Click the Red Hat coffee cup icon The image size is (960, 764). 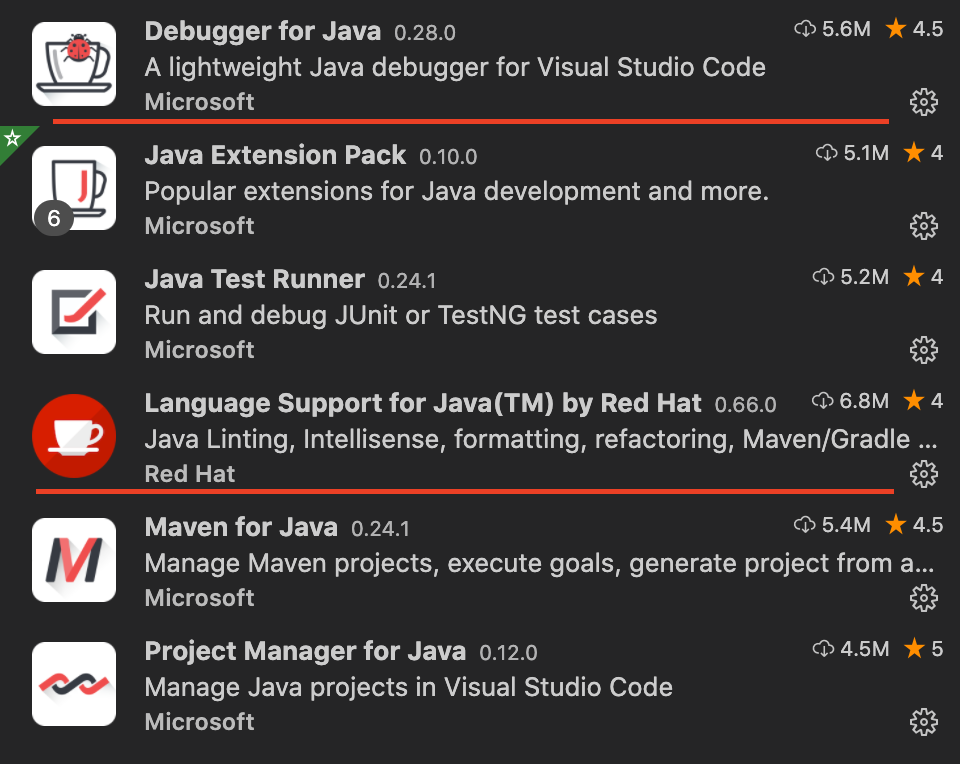(73, 435)
